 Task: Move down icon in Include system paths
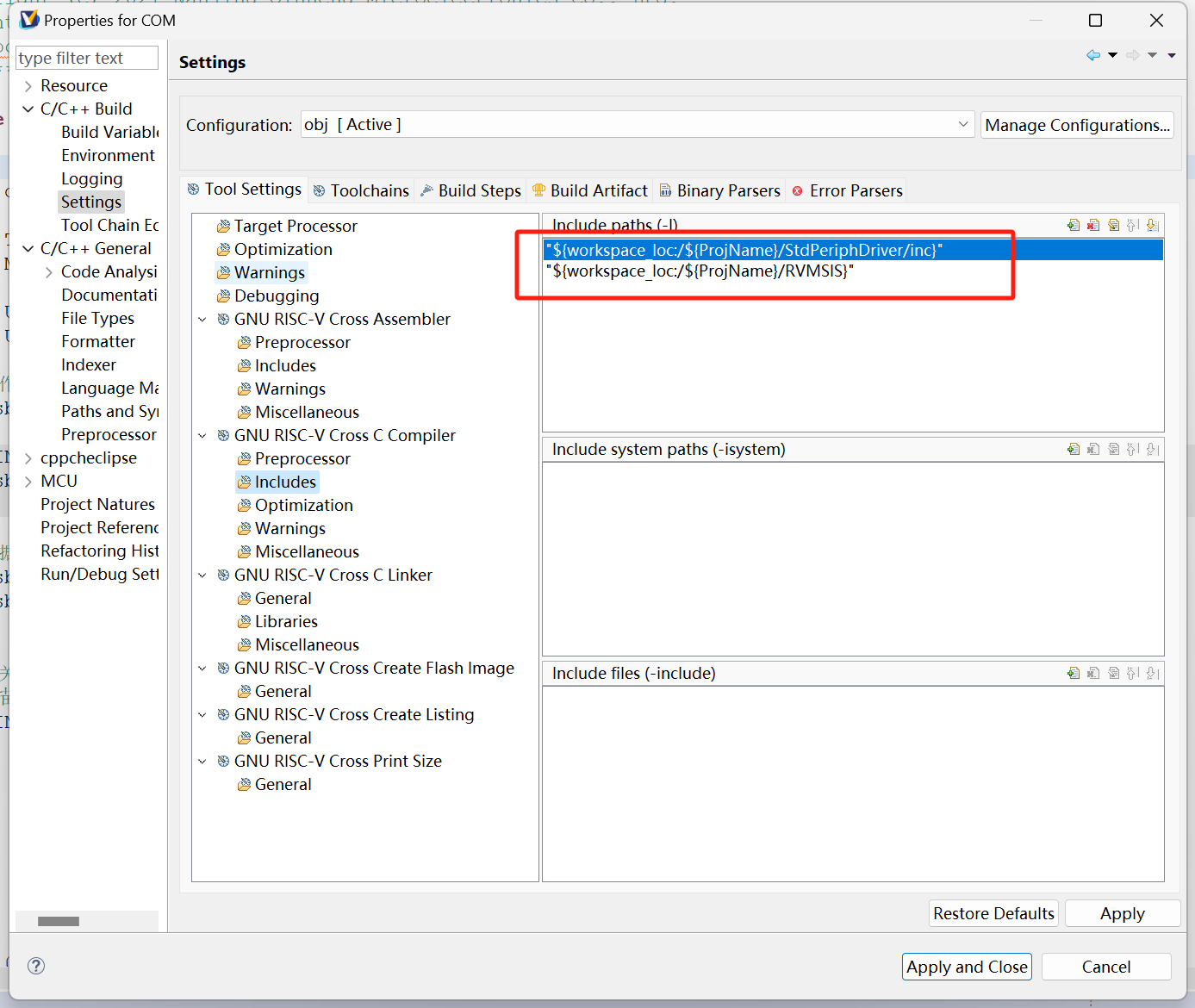pos(1153,449)
